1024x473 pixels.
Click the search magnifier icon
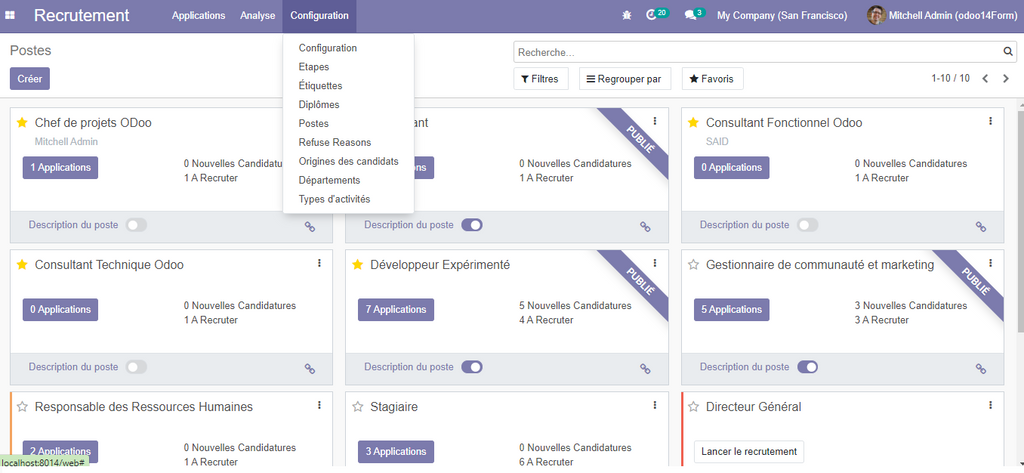(1008, 52)
